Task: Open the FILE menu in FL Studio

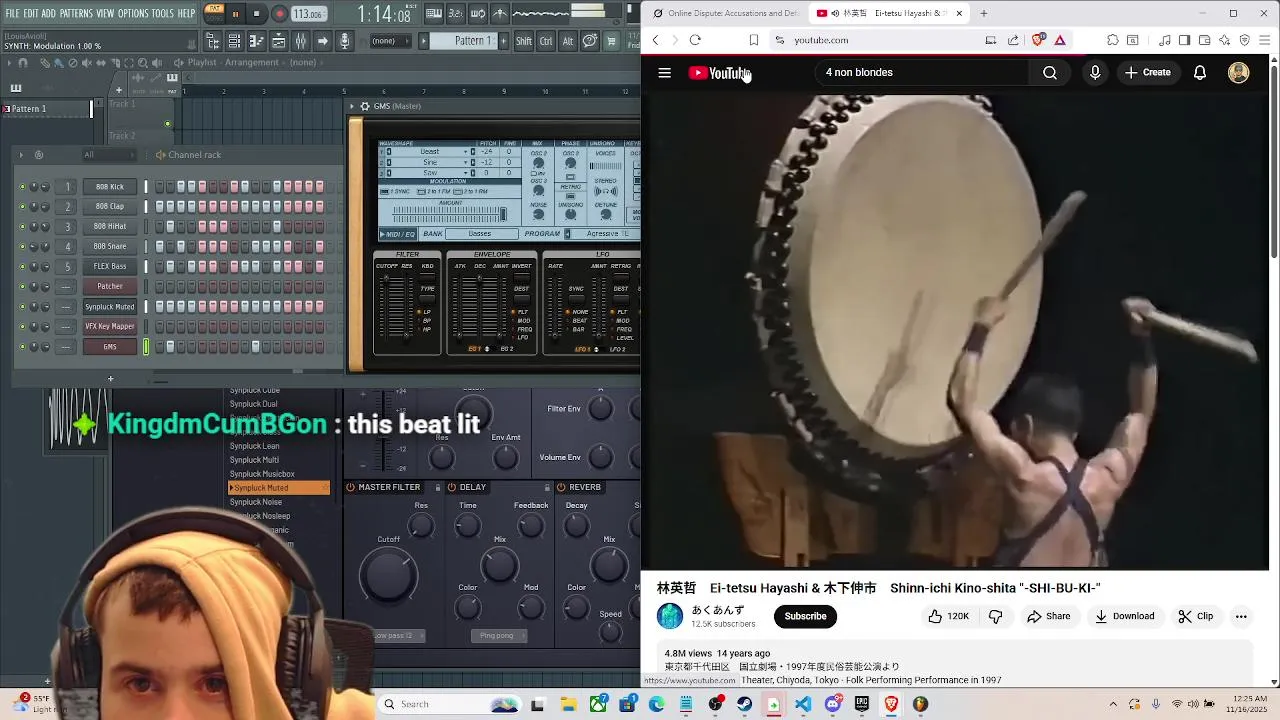Action: [x=12, y=13]
